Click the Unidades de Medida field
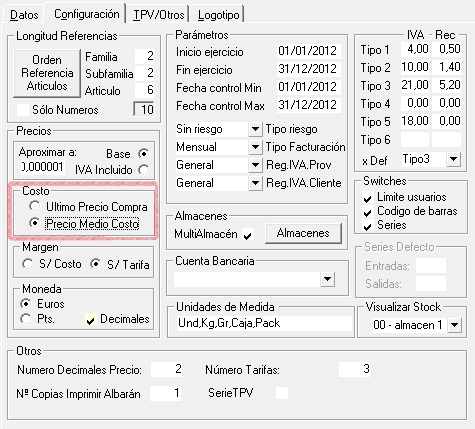Viewport: 475px width, 429px height. click(x=264, y=323)
